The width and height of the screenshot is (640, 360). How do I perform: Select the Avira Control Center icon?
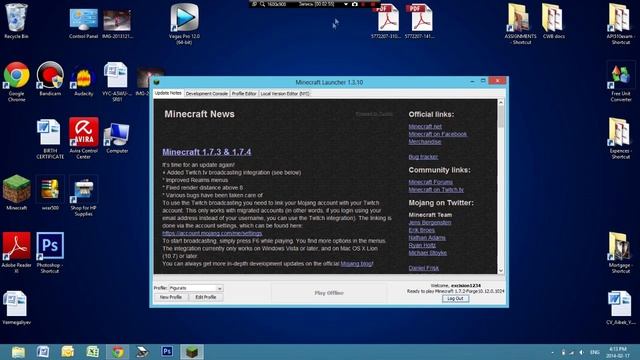[x=83, y=138]
